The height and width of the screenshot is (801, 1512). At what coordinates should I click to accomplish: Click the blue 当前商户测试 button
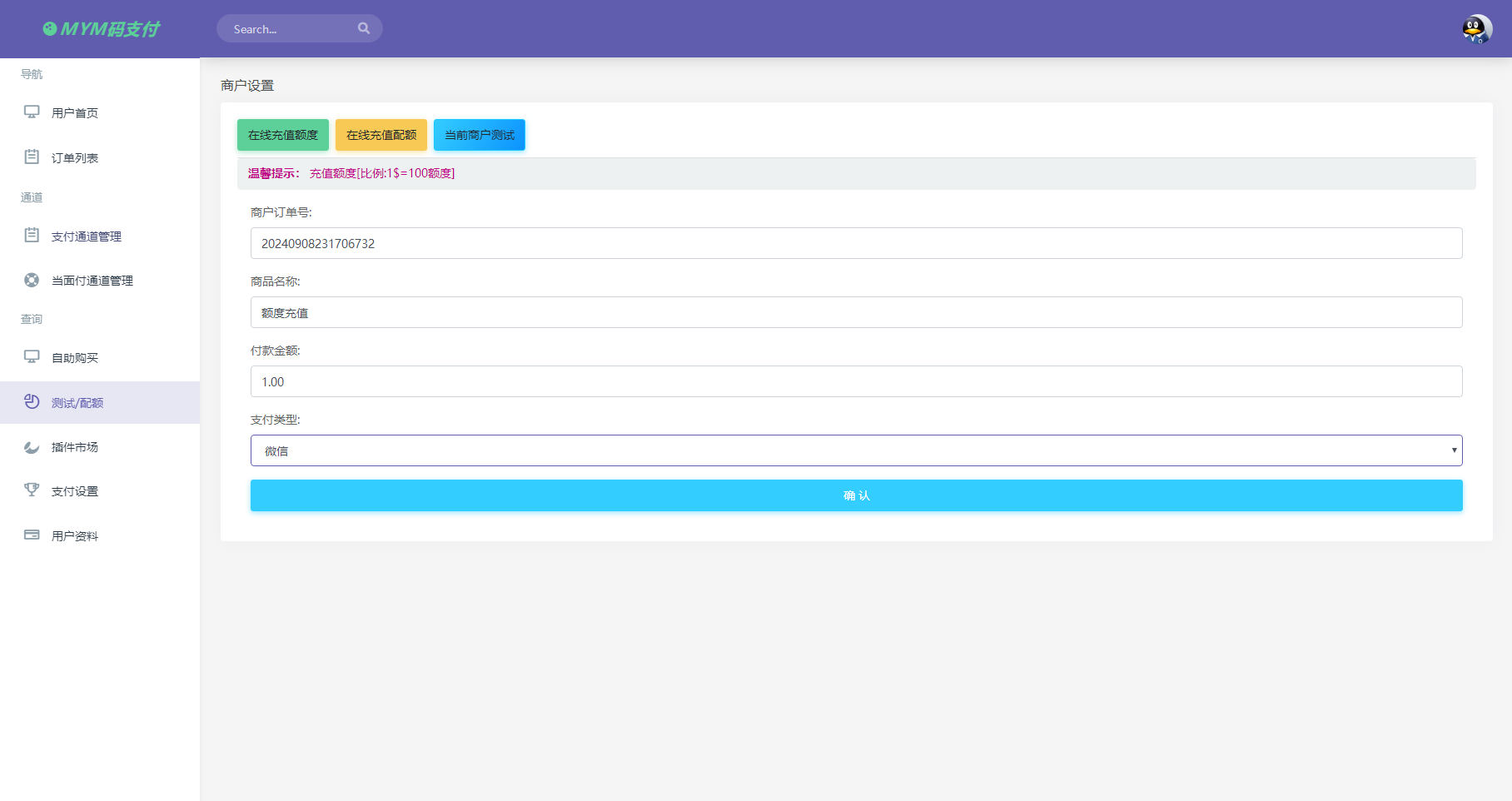tap(479, 135)
